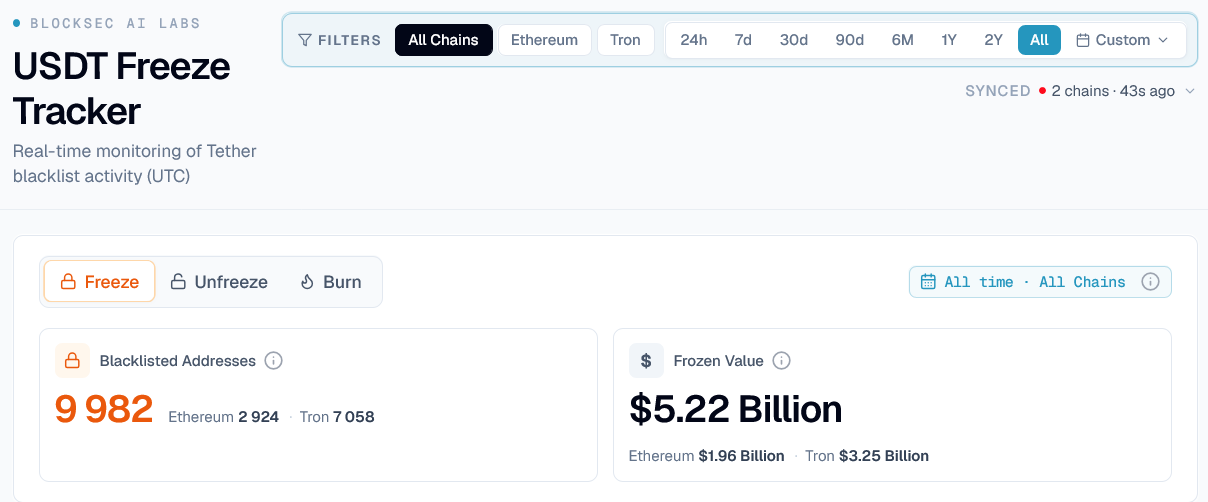Viewport: 1208px width, 502px height.
Task: Switch to the Unfreeze tab
Action: pos(218,282)
